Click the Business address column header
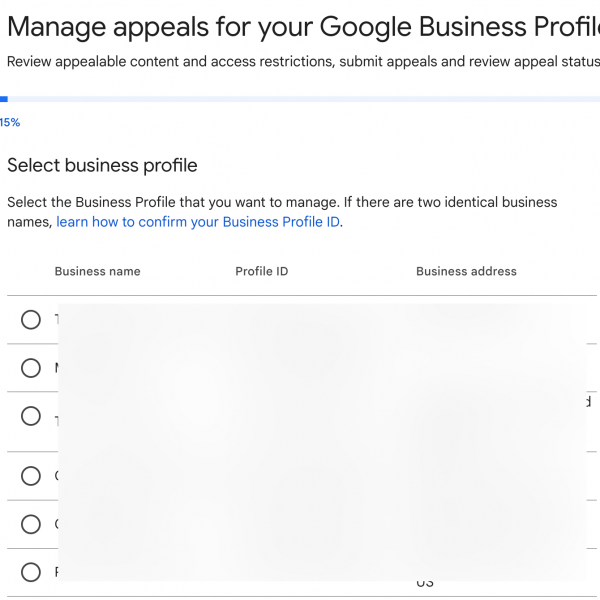Image resolution: width=600 pixels, height=600 pixels. 466,271
